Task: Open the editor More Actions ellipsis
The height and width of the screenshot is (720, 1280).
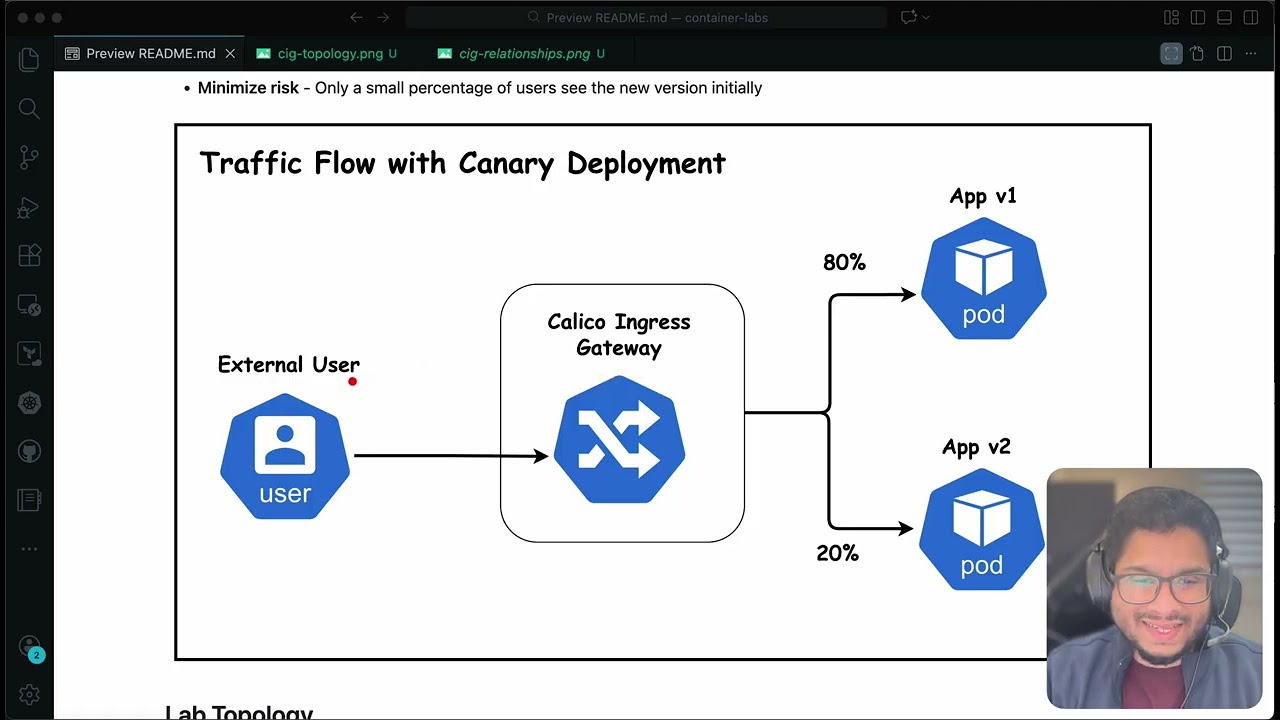Action: pos(1251,54)
